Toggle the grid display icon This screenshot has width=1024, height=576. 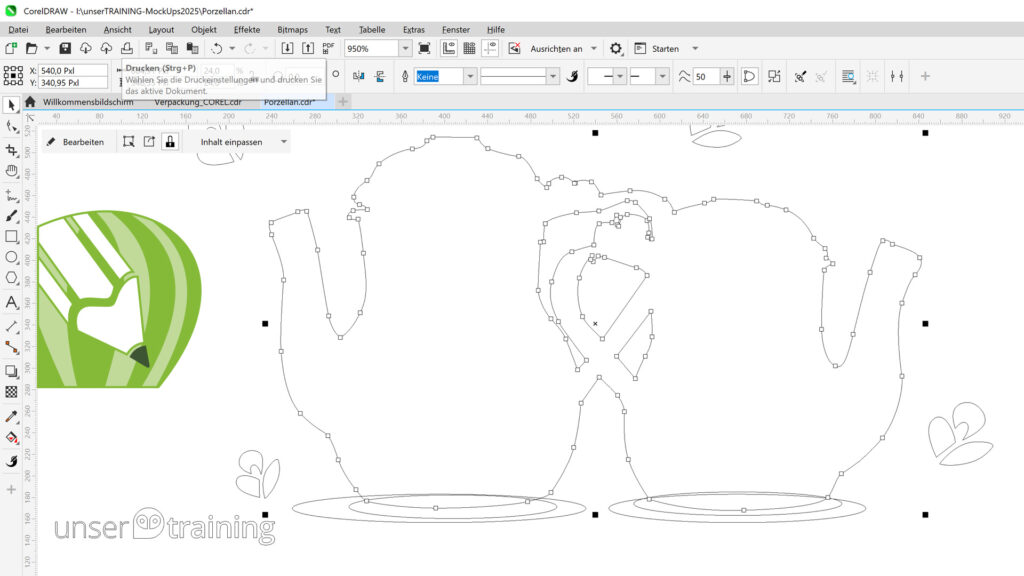click(x=470, y=48)
